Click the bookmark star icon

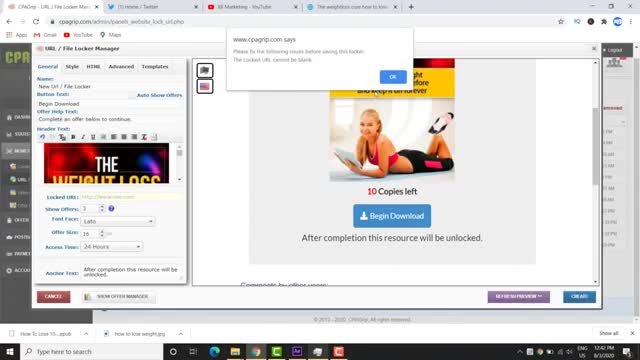(561, 22)
